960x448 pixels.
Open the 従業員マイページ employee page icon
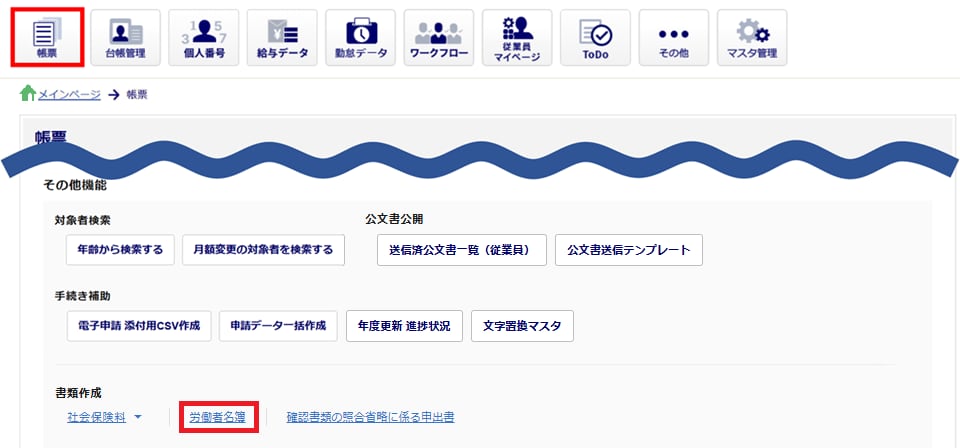click(517, 38)
